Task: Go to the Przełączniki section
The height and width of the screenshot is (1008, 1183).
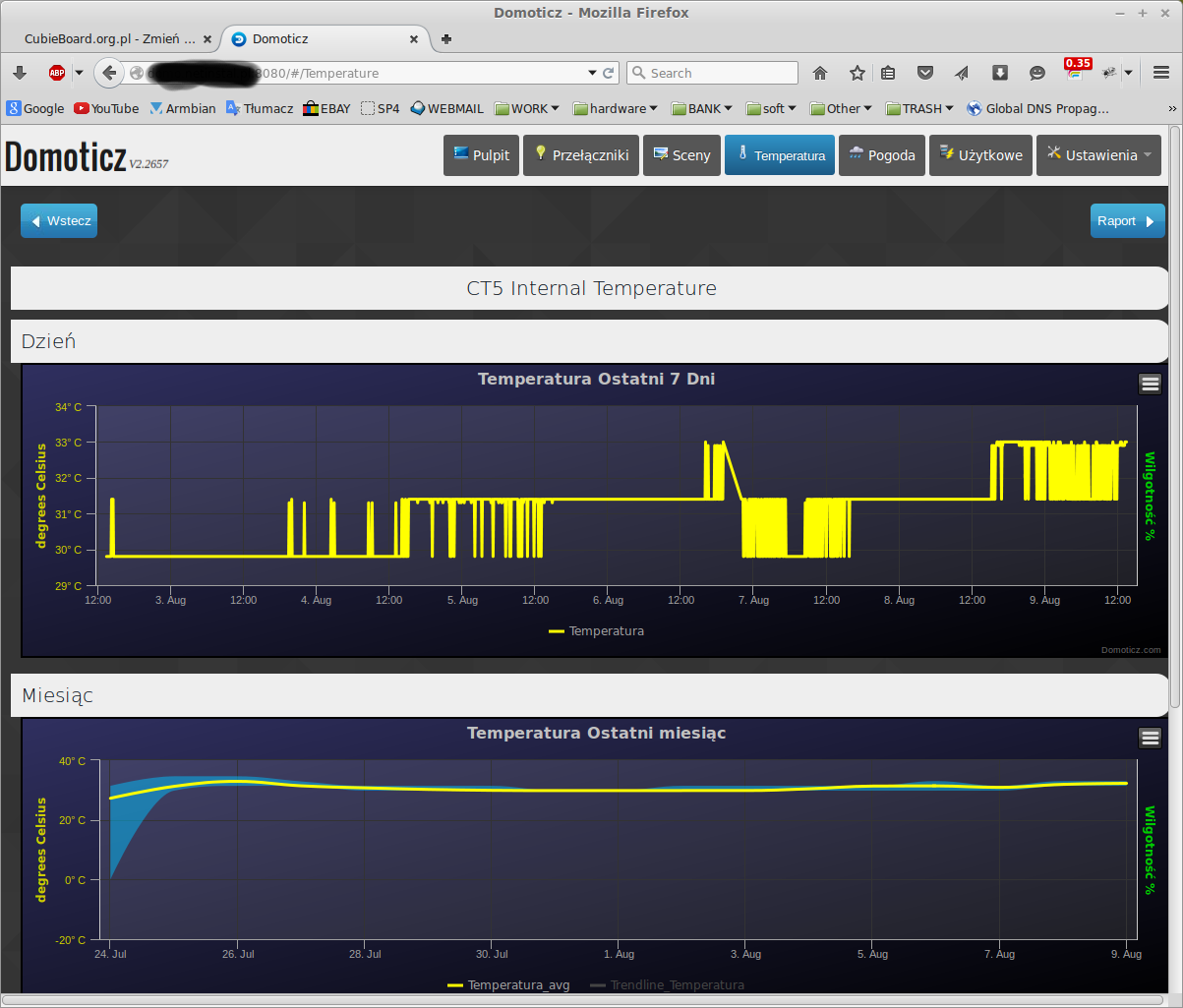Action: point(581,155)
